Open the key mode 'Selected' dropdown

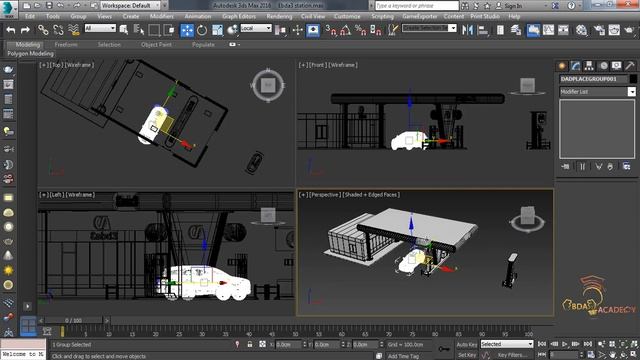click(507, 344)
